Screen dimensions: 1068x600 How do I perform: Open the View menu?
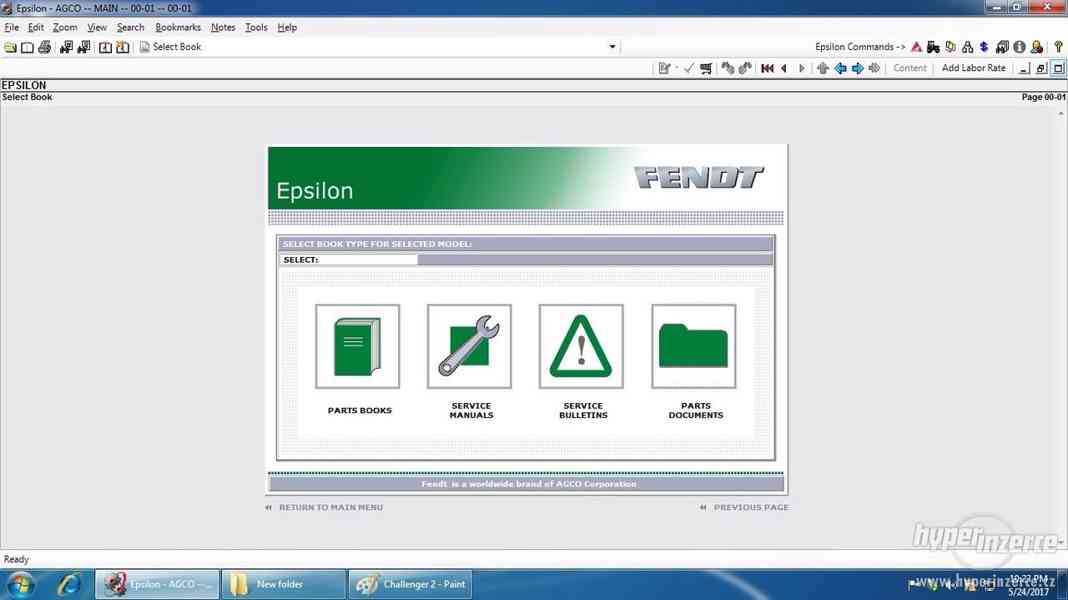point(97,27)
